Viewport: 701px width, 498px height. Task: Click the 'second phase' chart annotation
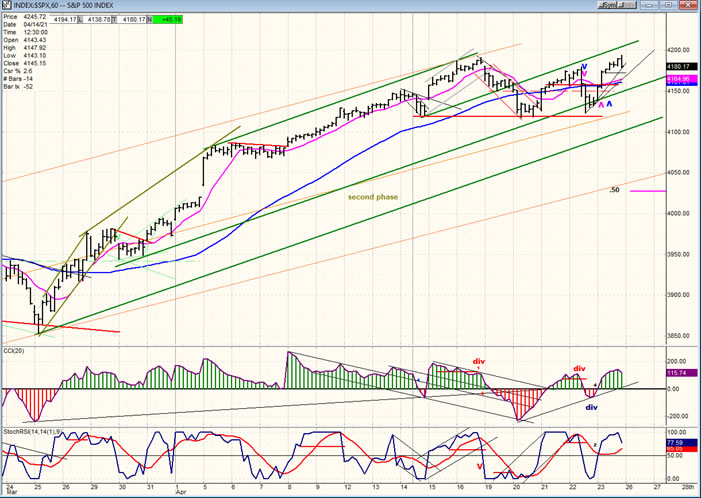[373, 197]
